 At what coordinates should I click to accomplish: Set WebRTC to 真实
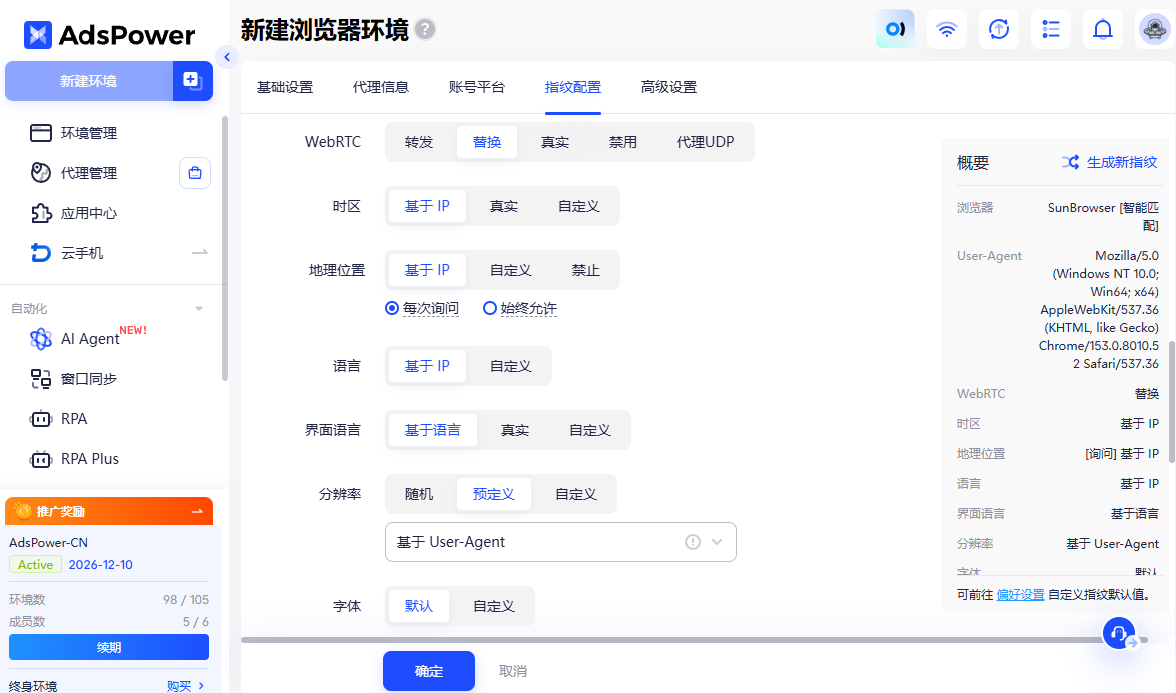point(555,142)
